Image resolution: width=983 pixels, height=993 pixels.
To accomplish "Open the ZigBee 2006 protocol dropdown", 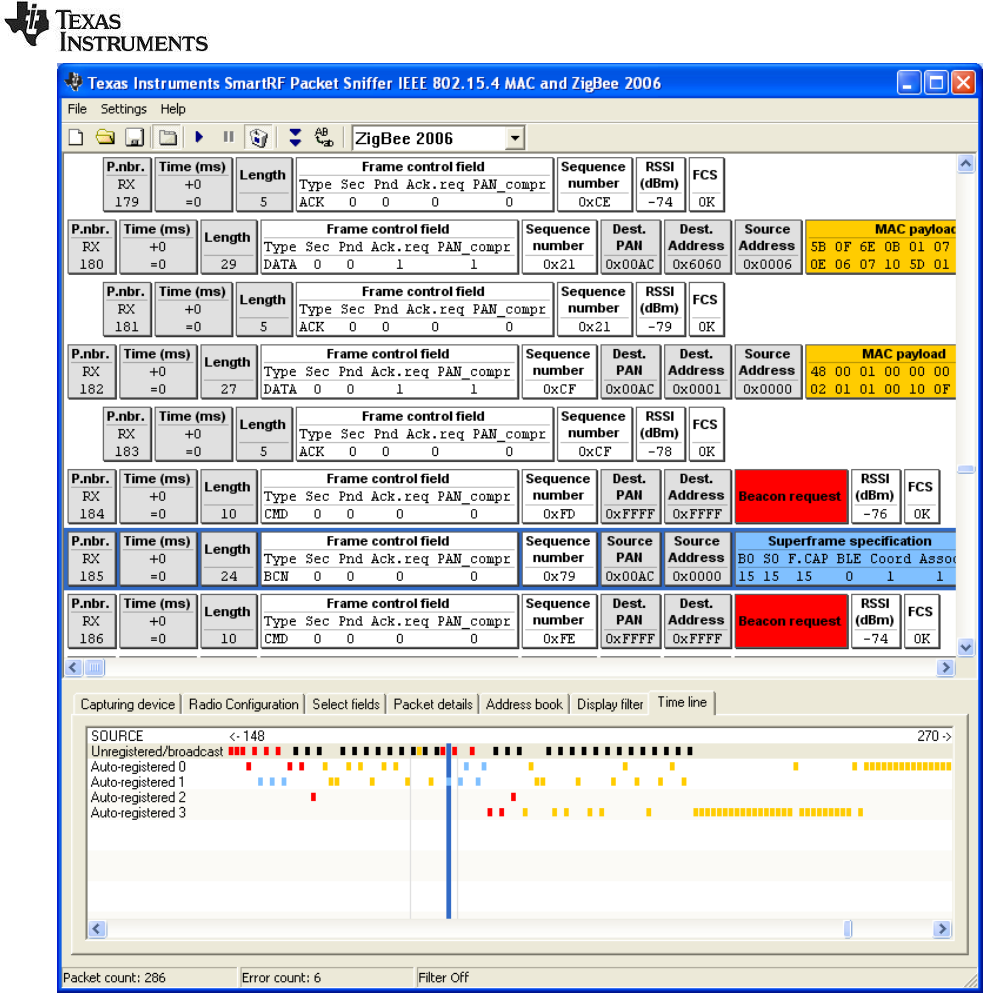I will click(x=516, y=137).
